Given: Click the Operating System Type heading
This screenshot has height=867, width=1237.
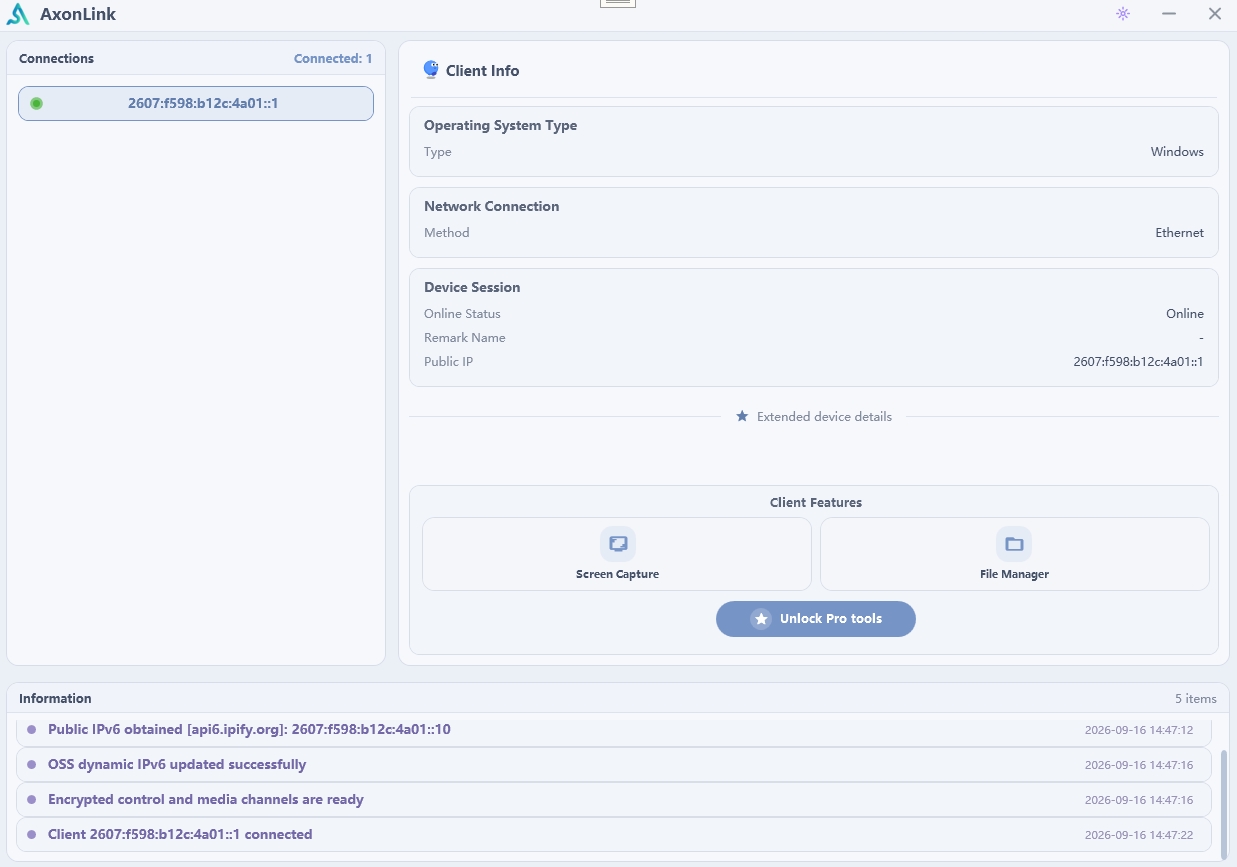Looking at the screenshot, I should (x=500, y=126).
